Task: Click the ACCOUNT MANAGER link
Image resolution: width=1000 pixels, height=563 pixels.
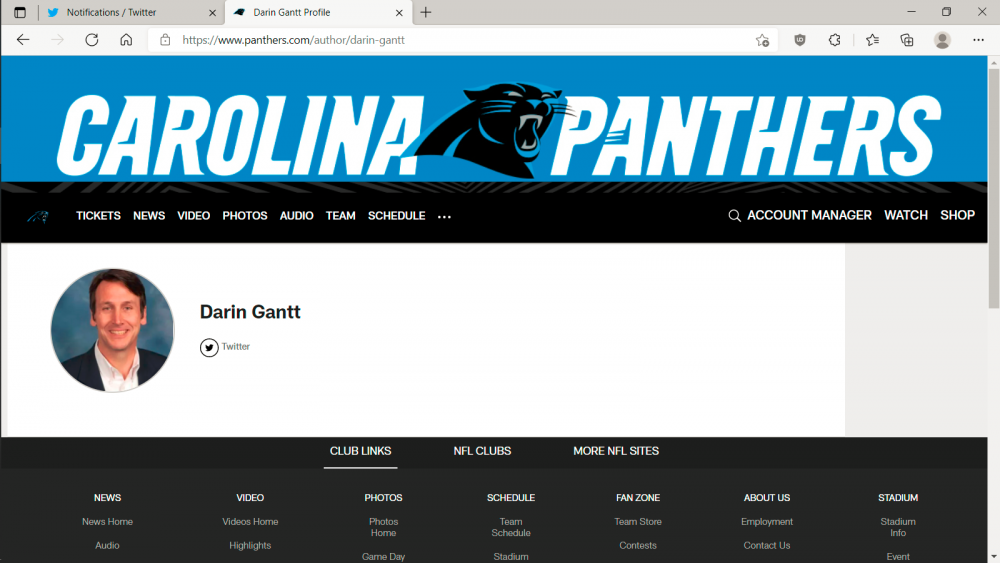Action: pyautogui.click(x=809, y=215)
